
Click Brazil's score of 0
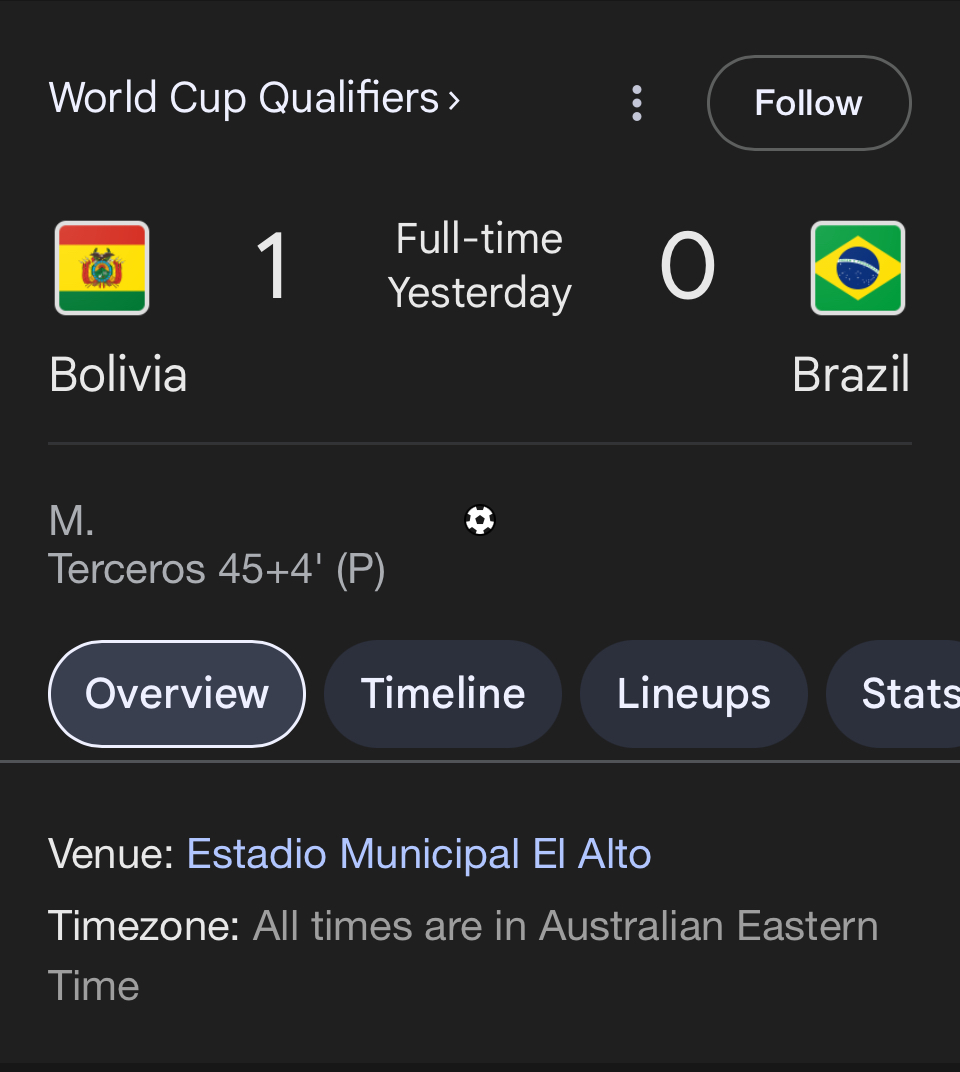click(x=687, y=266)
